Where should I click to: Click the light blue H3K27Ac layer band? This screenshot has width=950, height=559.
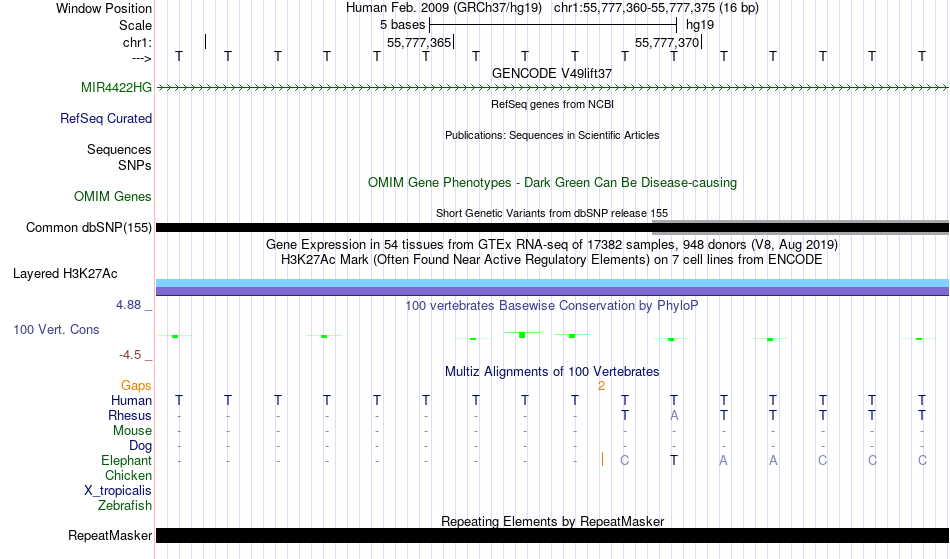tap(553, 283)
